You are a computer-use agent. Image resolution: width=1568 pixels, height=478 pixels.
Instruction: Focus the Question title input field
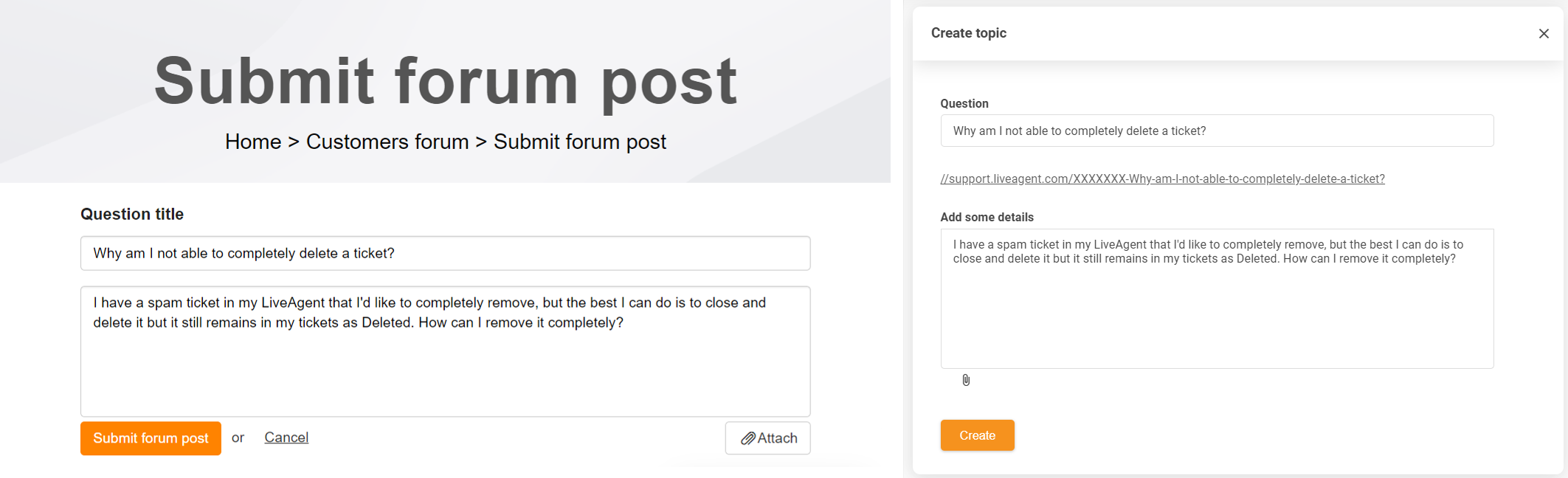click(445, 254)
